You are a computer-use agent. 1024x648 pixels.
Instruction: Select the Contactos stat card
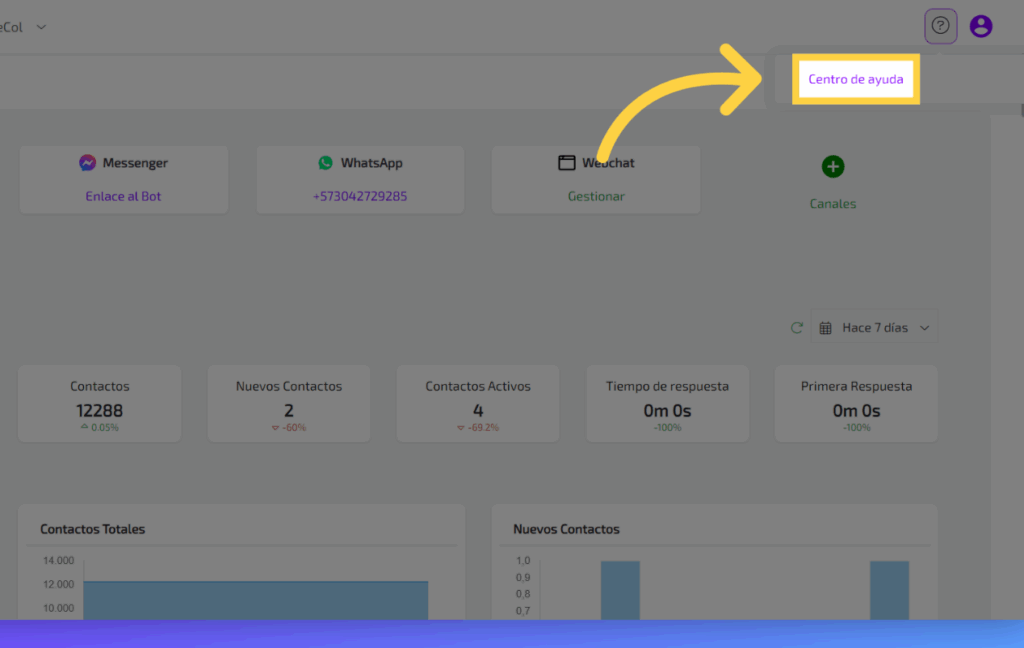[x=100, y=404]
